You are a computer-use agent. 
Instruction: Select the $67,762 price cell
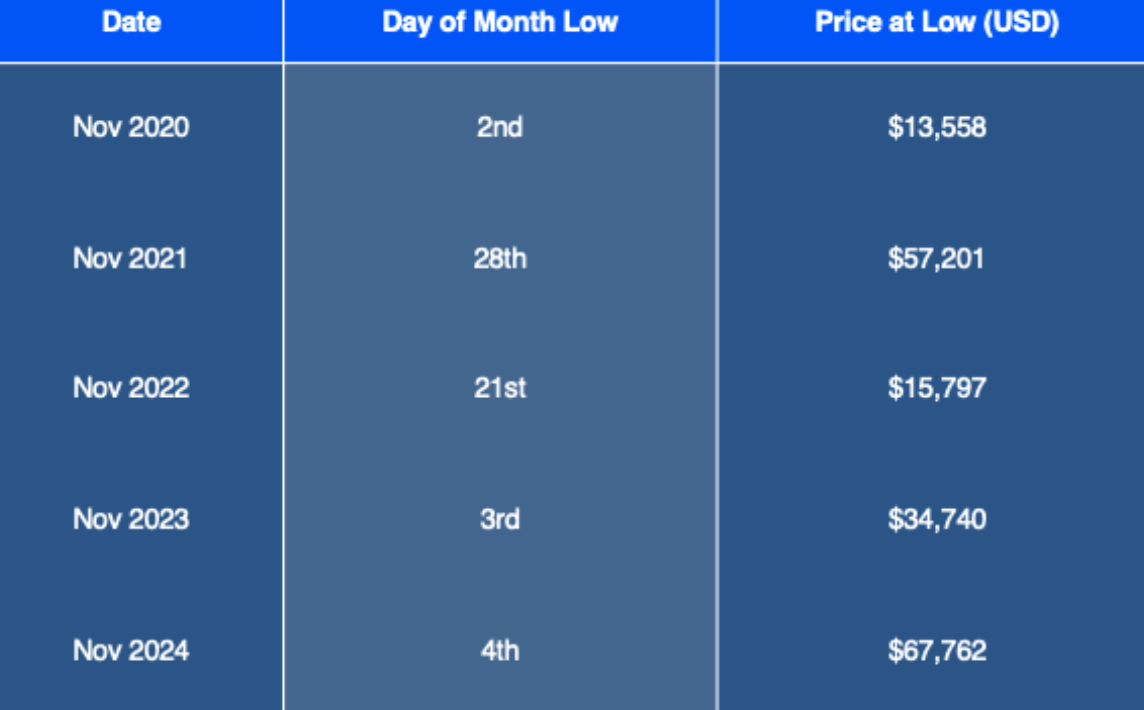(x=936, y=651)
